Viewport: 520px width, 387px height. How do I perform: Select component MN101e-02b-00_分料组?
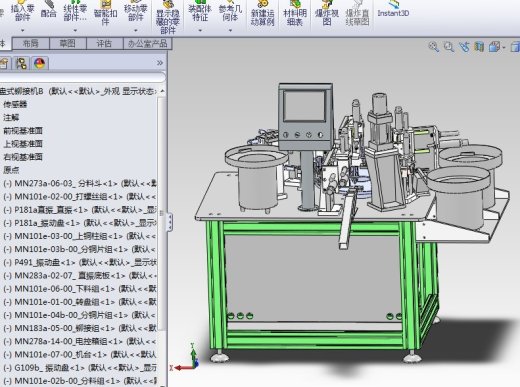coord(80,381)
